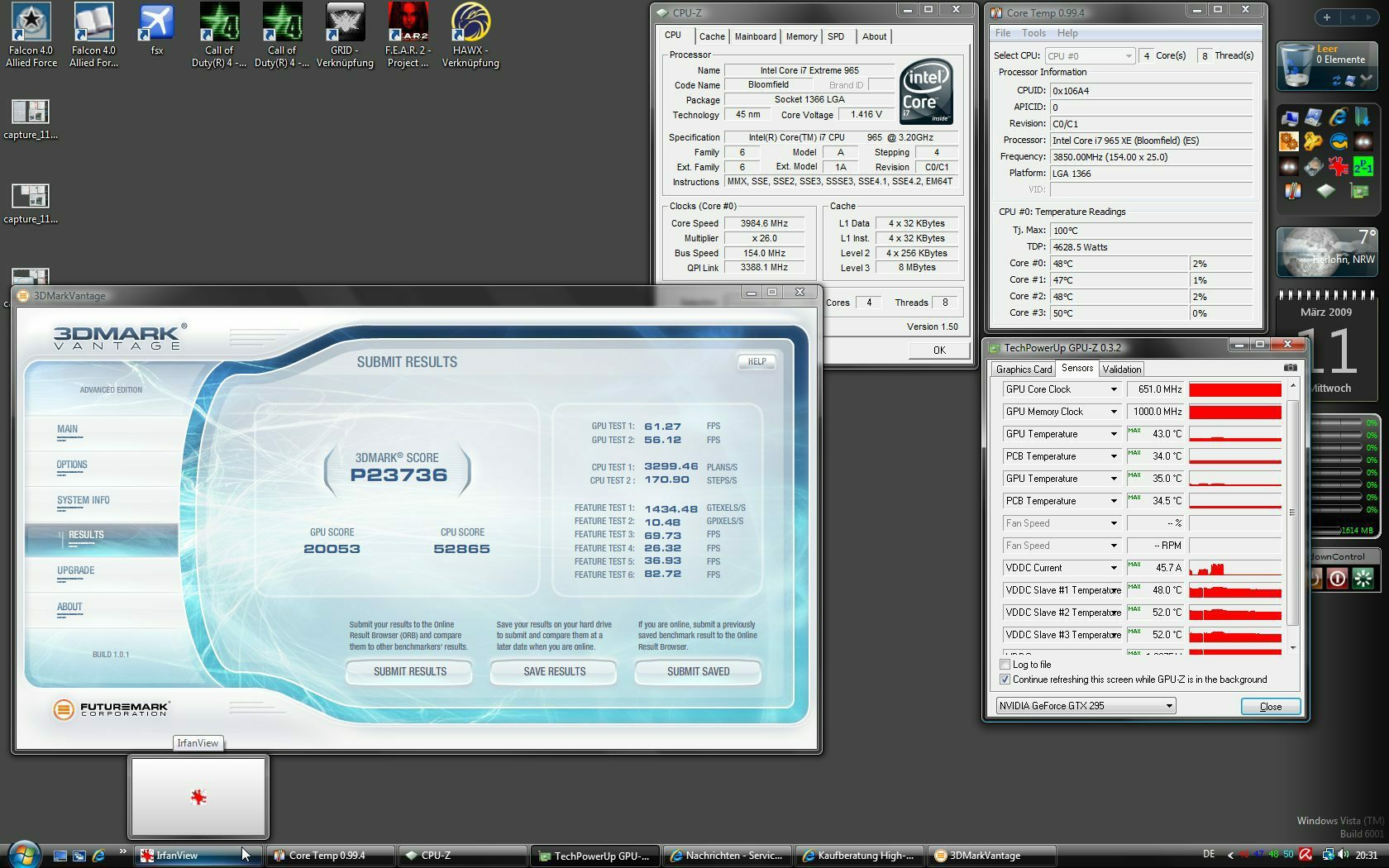Screen dimensions: 1389x868
Task: Open the VDDC Slave #3 Temperature dropdown
Action: pyautogui.click(x=1113, y=635)
